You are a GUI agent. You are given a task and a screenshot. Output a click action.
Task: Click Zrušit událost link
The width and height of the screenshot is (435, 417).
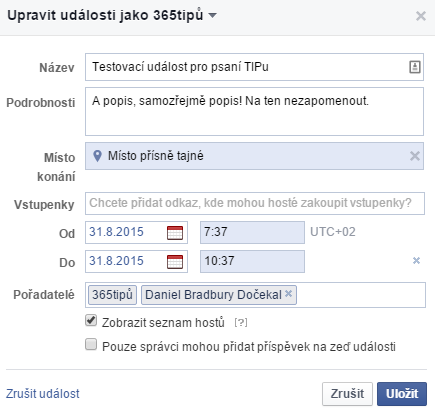(43, 394)
